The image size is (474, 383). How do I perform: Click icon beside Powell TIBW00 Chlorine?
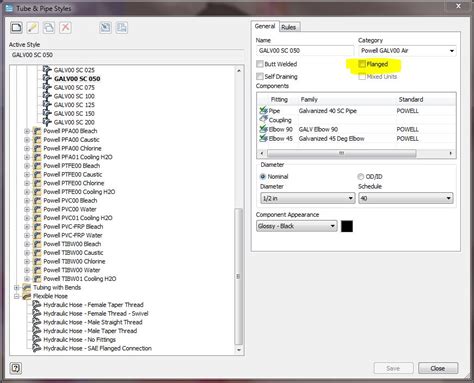coord(37,261)
